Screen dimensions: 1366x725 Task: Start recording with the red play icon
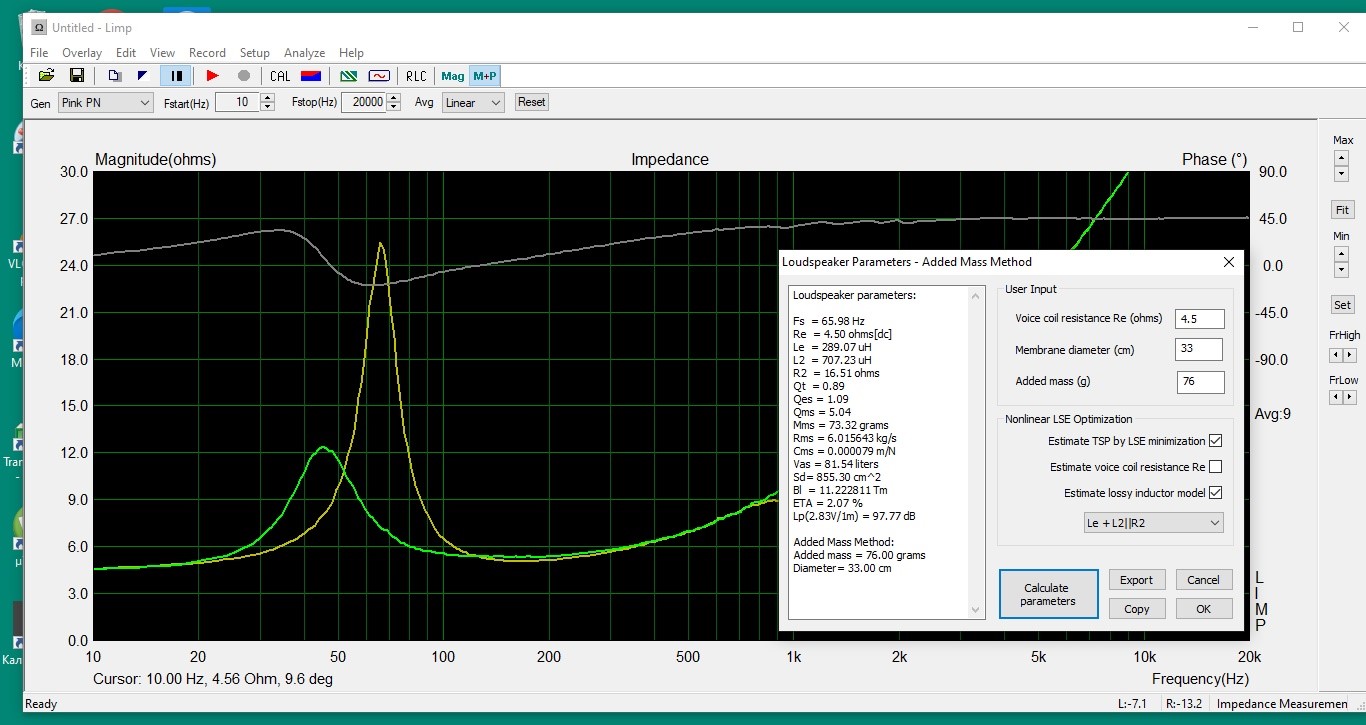click(212, 76)
